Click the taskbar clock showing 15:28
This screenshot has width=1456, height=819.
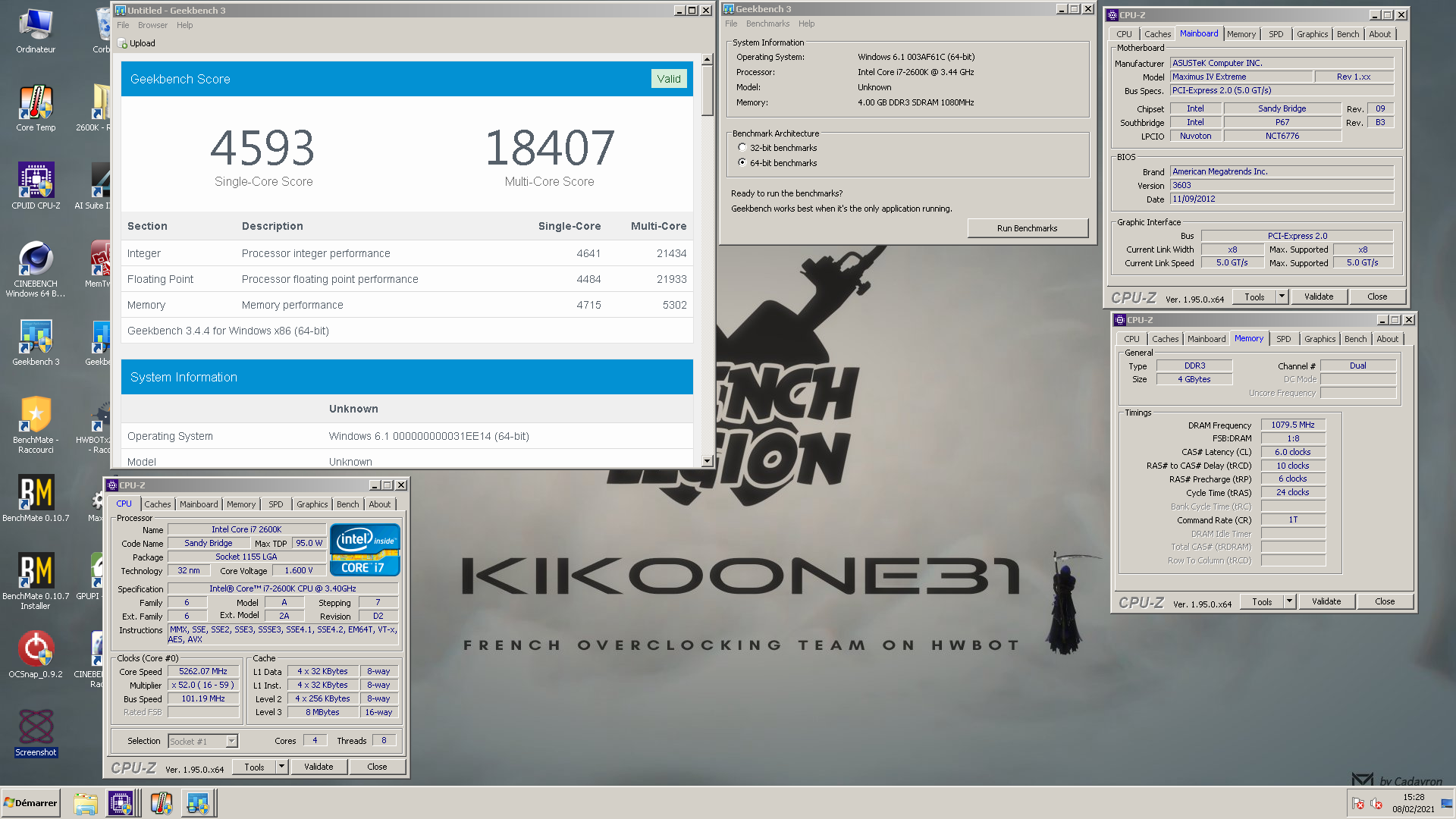pos(1413,797)
